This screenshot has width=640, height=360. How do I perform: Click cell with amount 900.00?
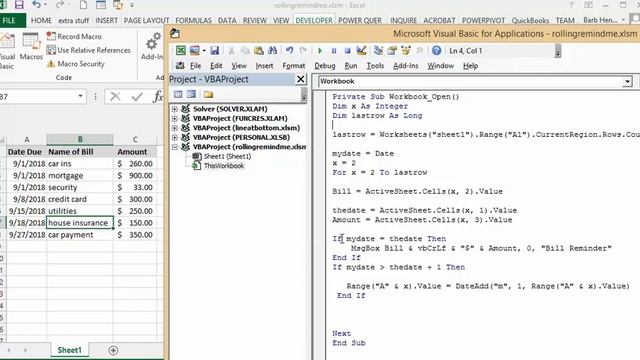click(x=135, y=176)
